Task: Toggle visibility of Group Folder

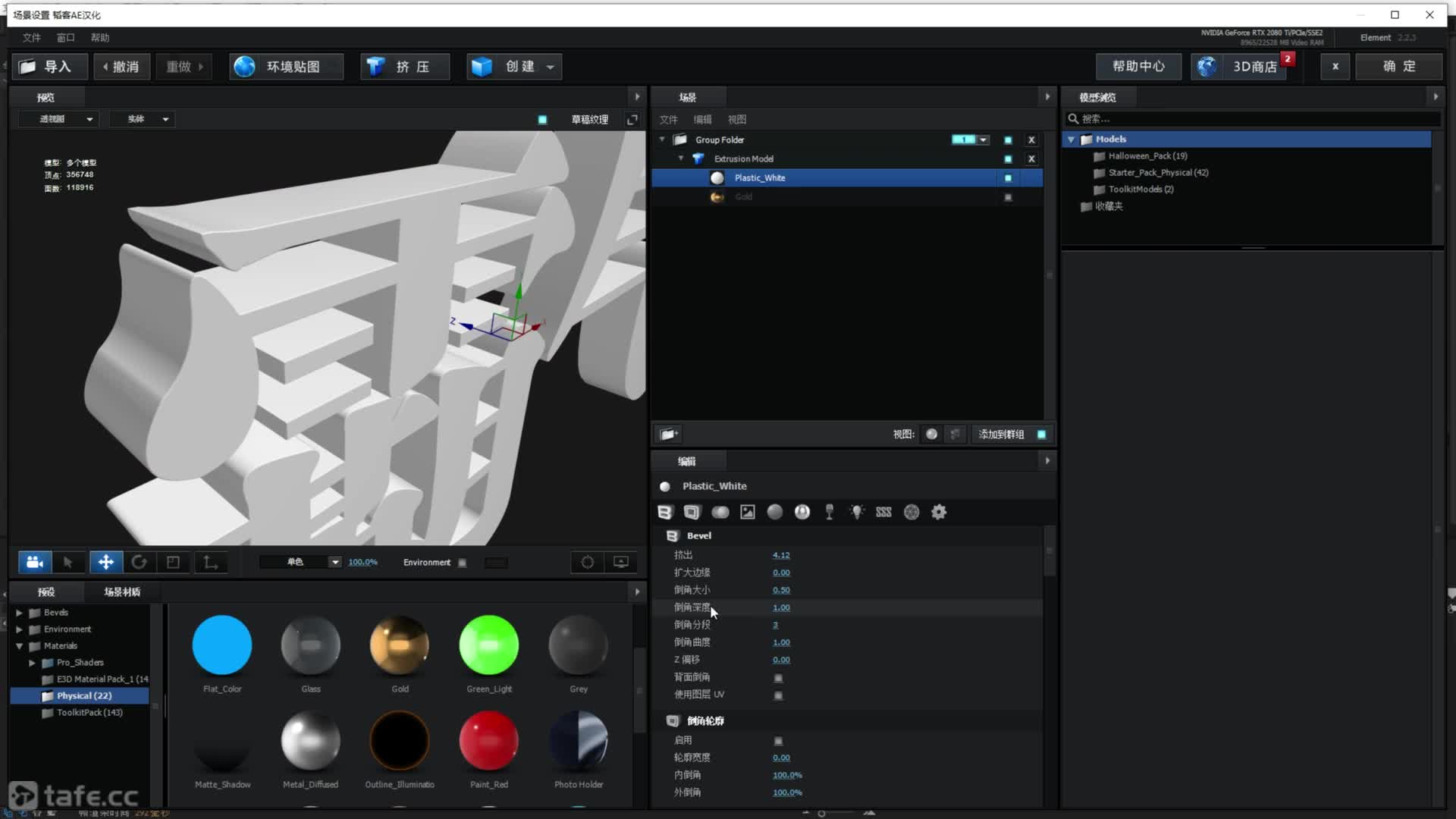Action: [1008, 140]
